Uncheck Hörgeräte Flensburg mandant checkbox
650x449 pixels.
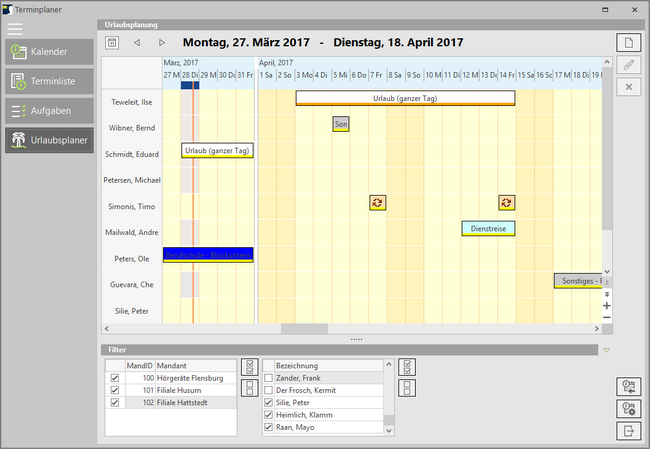pos(115,378)
